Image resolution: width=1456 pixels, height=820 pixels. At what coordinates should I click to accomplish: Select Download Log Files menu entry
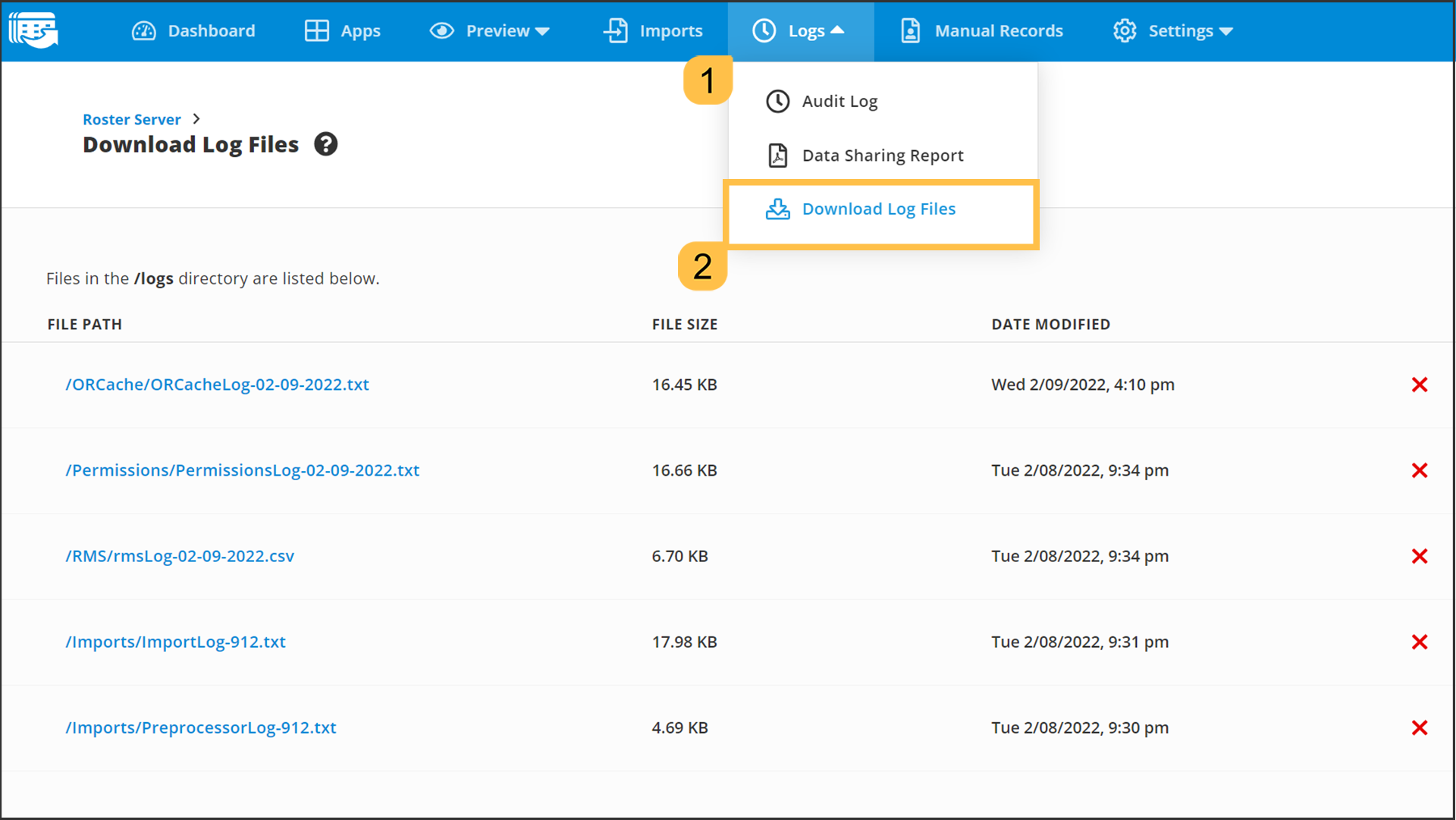(878, 209)
